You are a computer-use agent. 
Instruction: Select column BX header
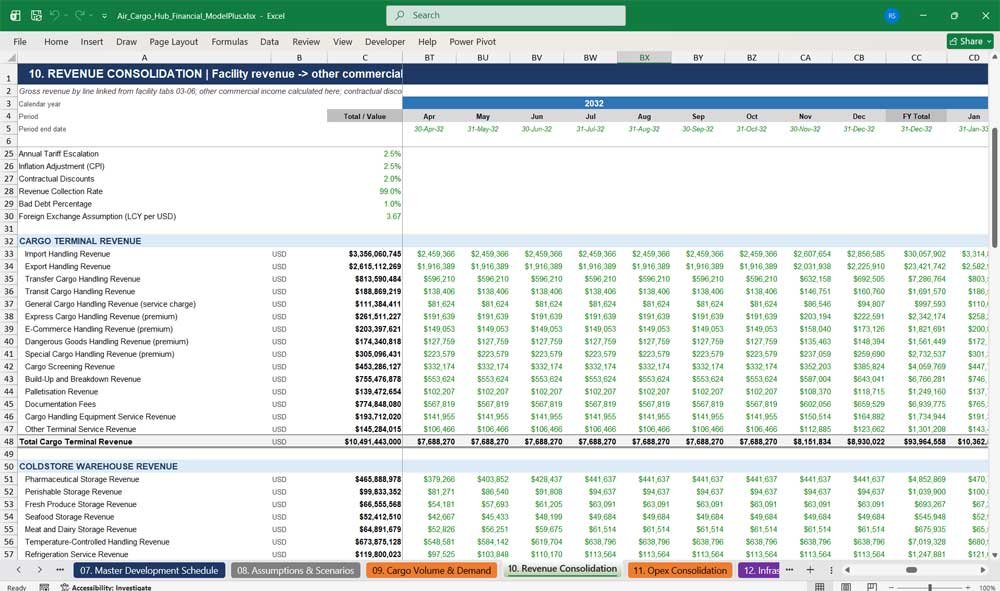[x=644, y=57]
